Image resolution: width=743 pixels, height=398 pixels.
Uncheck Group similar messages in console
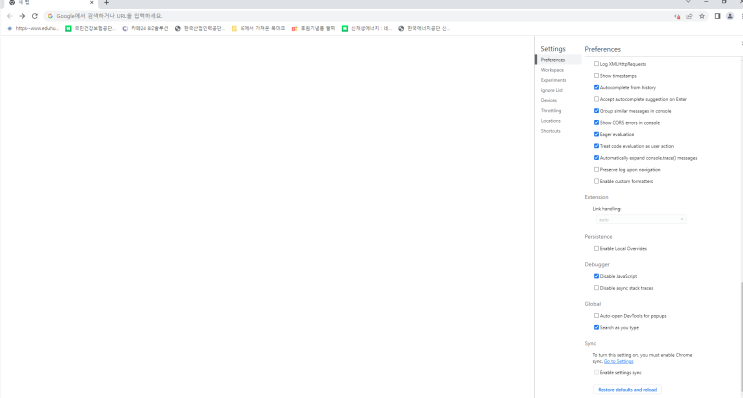(x=597, y=110)
